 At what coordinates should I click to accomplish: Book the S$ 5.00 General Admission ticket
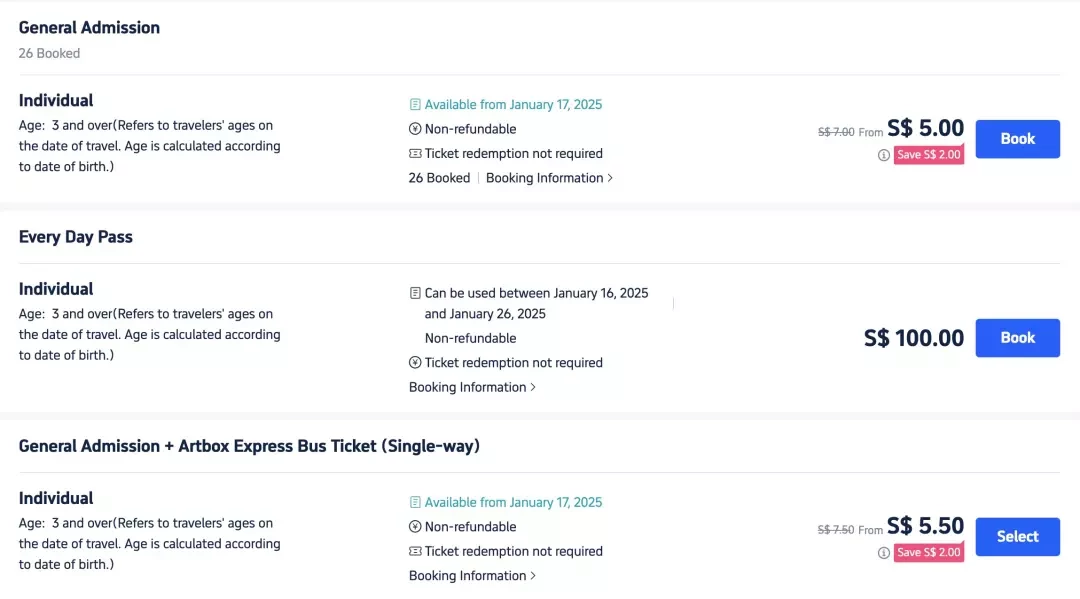click(1017, 139)
